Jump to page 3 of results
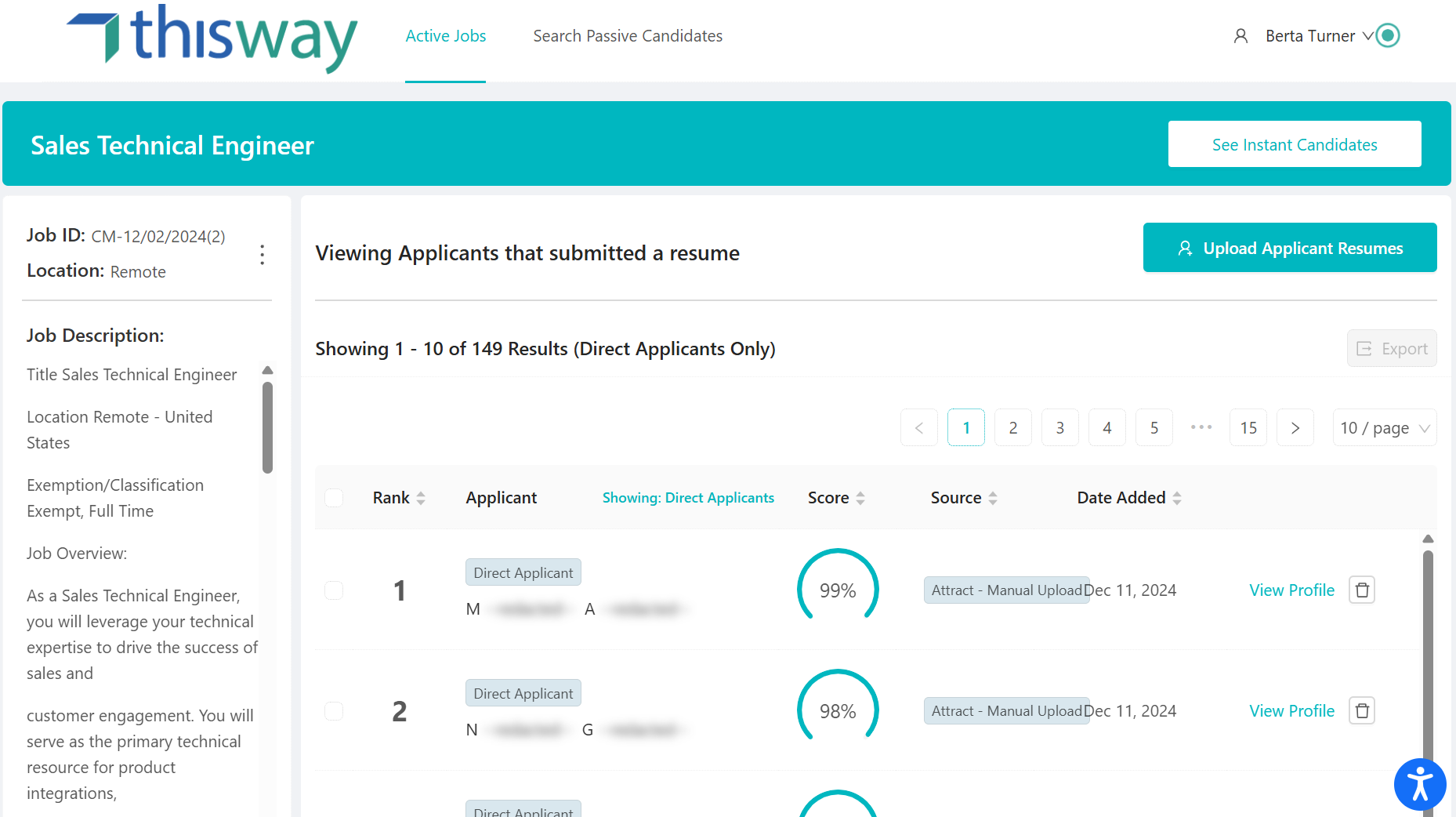The image size is (1456, 817). 1059,427
